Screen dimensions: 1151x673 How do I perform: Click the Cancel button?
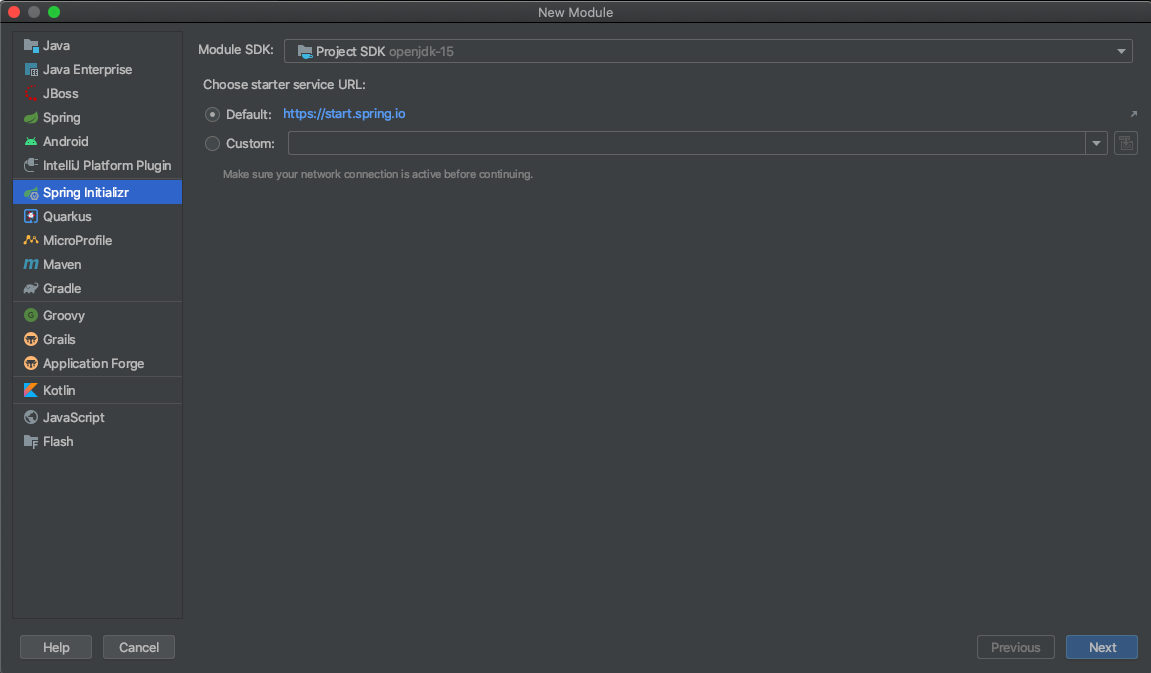(x=139, y=647)
